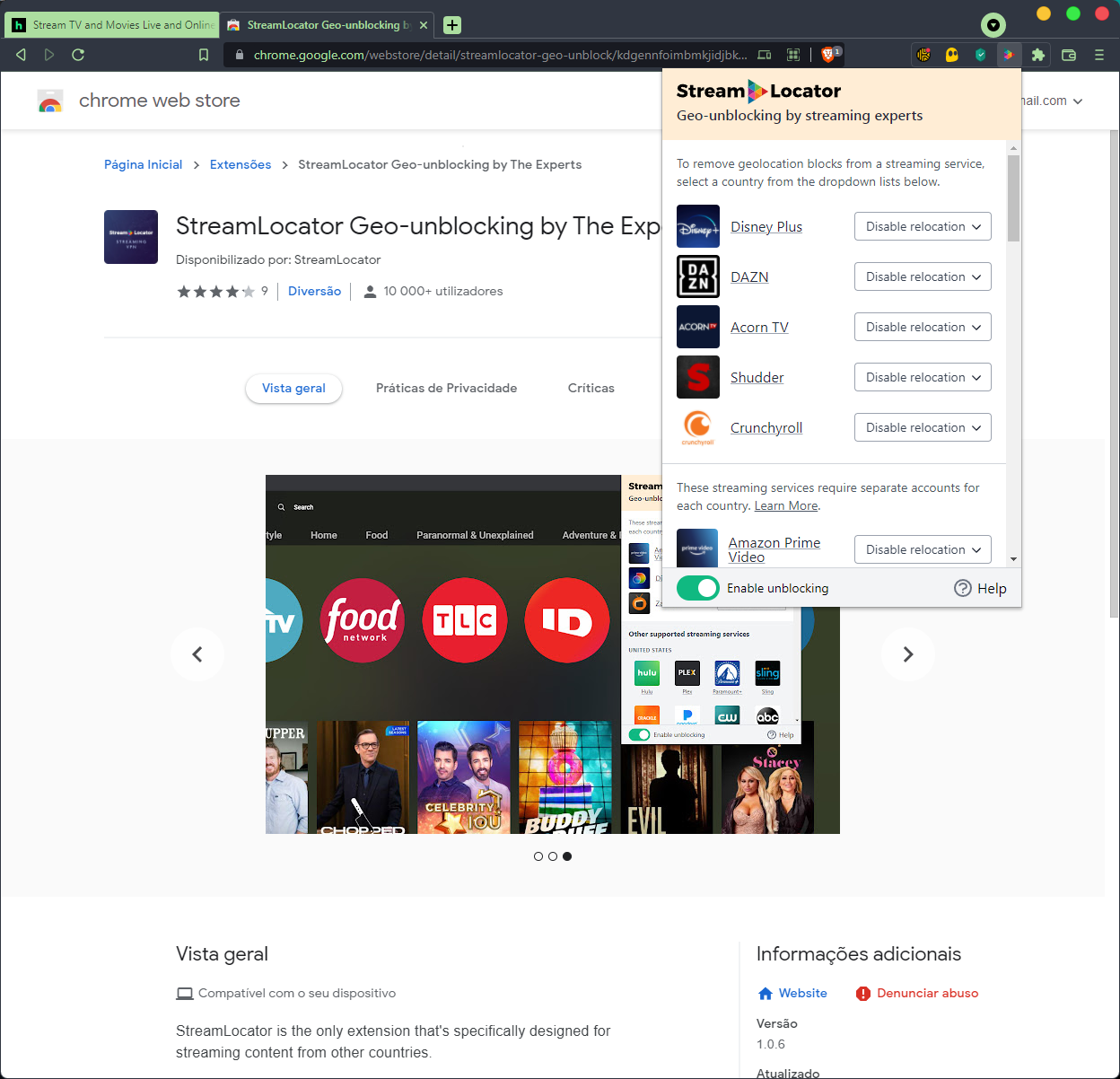Screen dimensions: 1120x1079
Task: Click the StreamLocator extension toolbar icon
Action: coord(1009,55)
